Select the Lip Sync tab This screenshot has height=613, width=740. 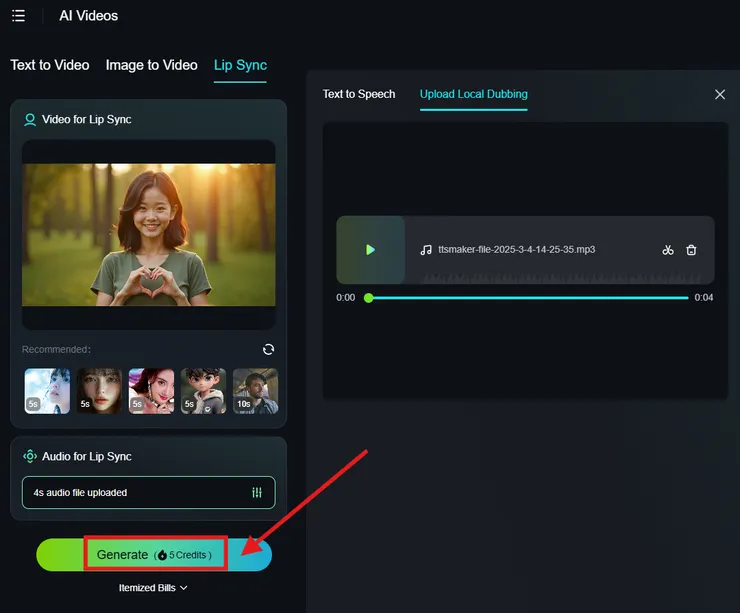pos(240,65)
